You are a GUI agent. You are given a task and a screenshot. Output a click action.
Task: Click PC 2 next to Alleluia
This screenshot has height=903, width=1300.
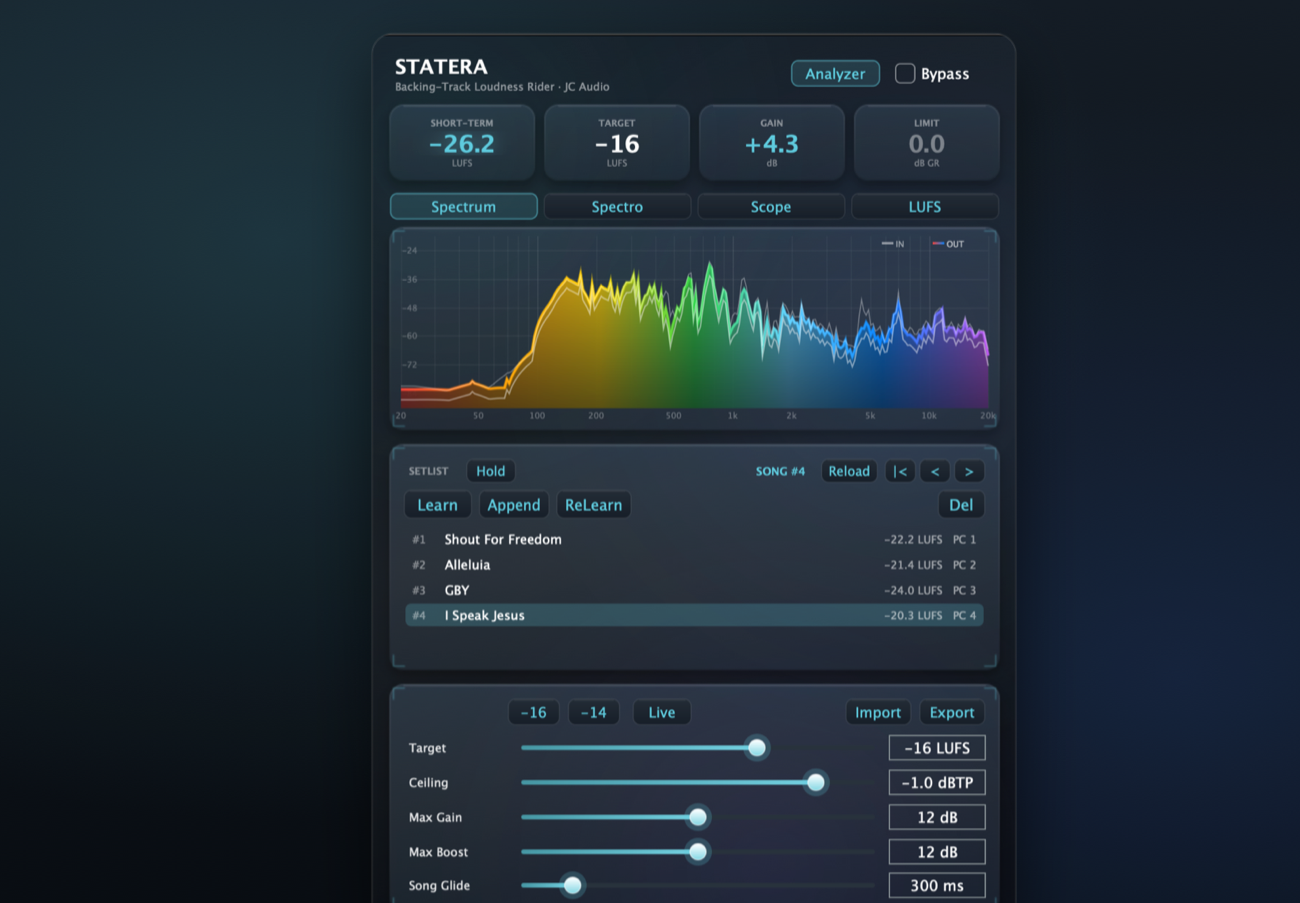coord(964,565)
